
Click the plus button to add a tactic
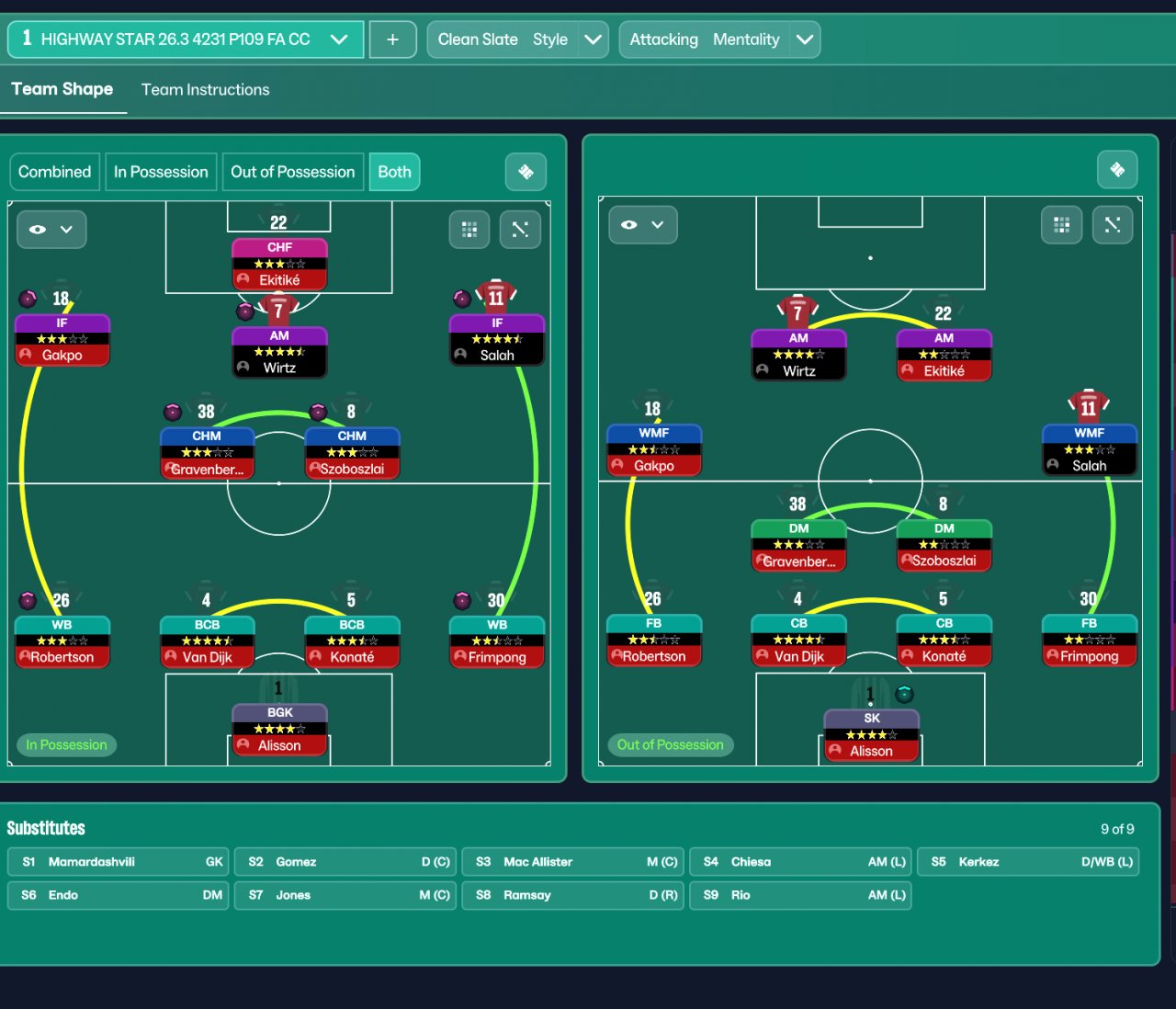pos(392,40)
